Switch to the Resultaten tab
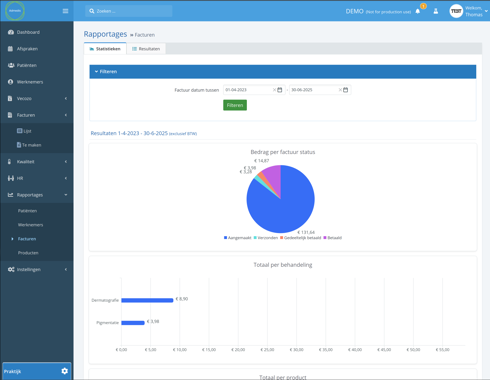 [146, 49]
